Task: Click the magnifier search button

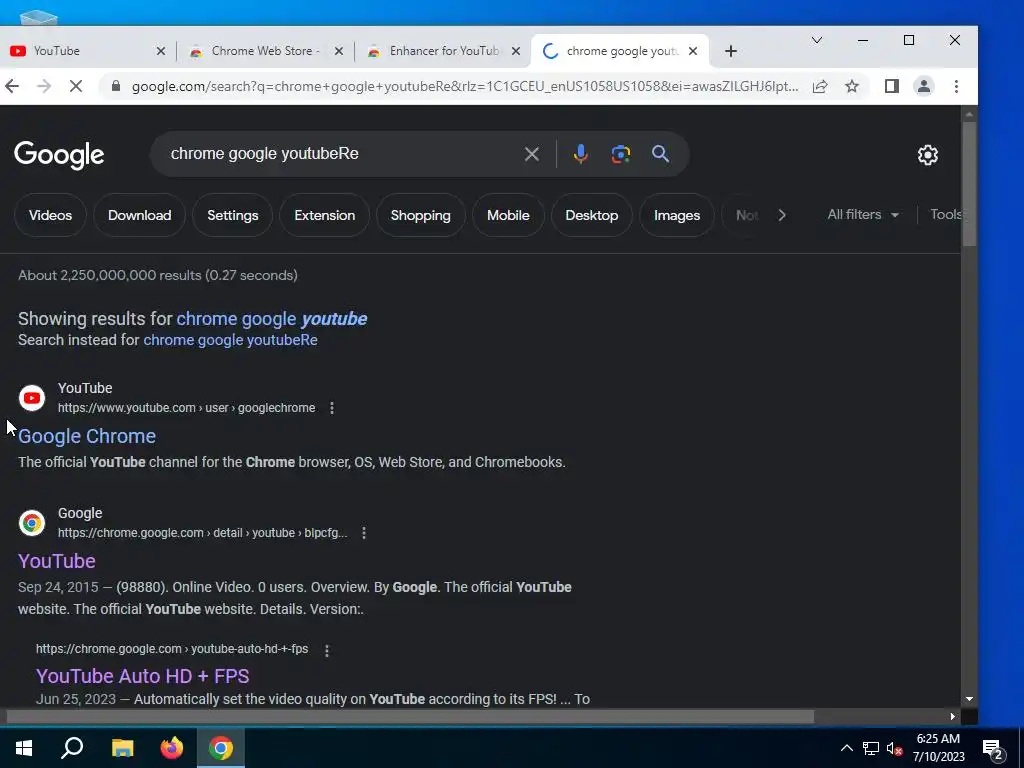Action: pyautogui.click(x=660, y=154)
